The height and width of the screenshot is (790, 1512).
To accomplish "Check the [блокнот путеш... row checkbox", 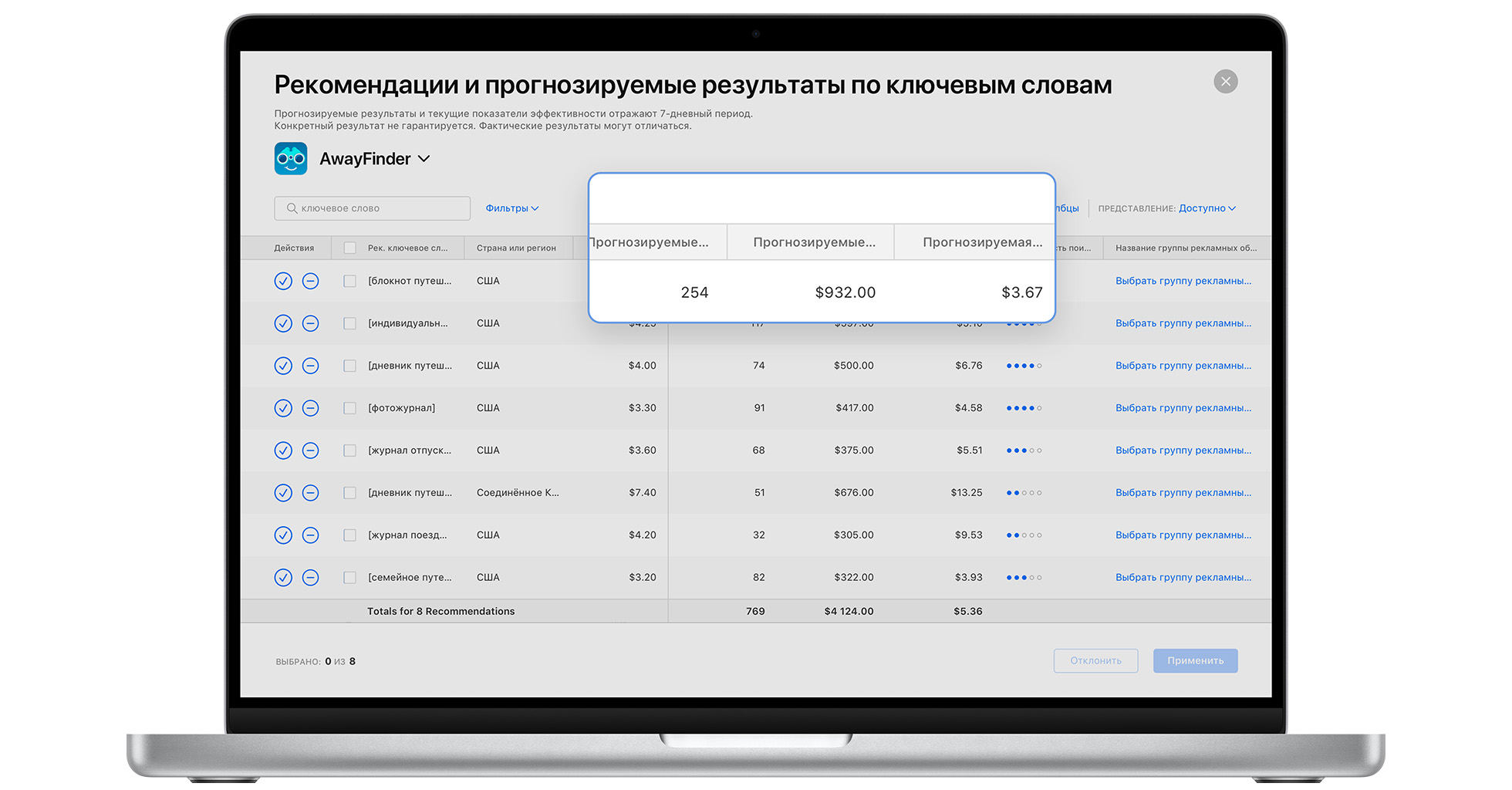I will 349,281.
